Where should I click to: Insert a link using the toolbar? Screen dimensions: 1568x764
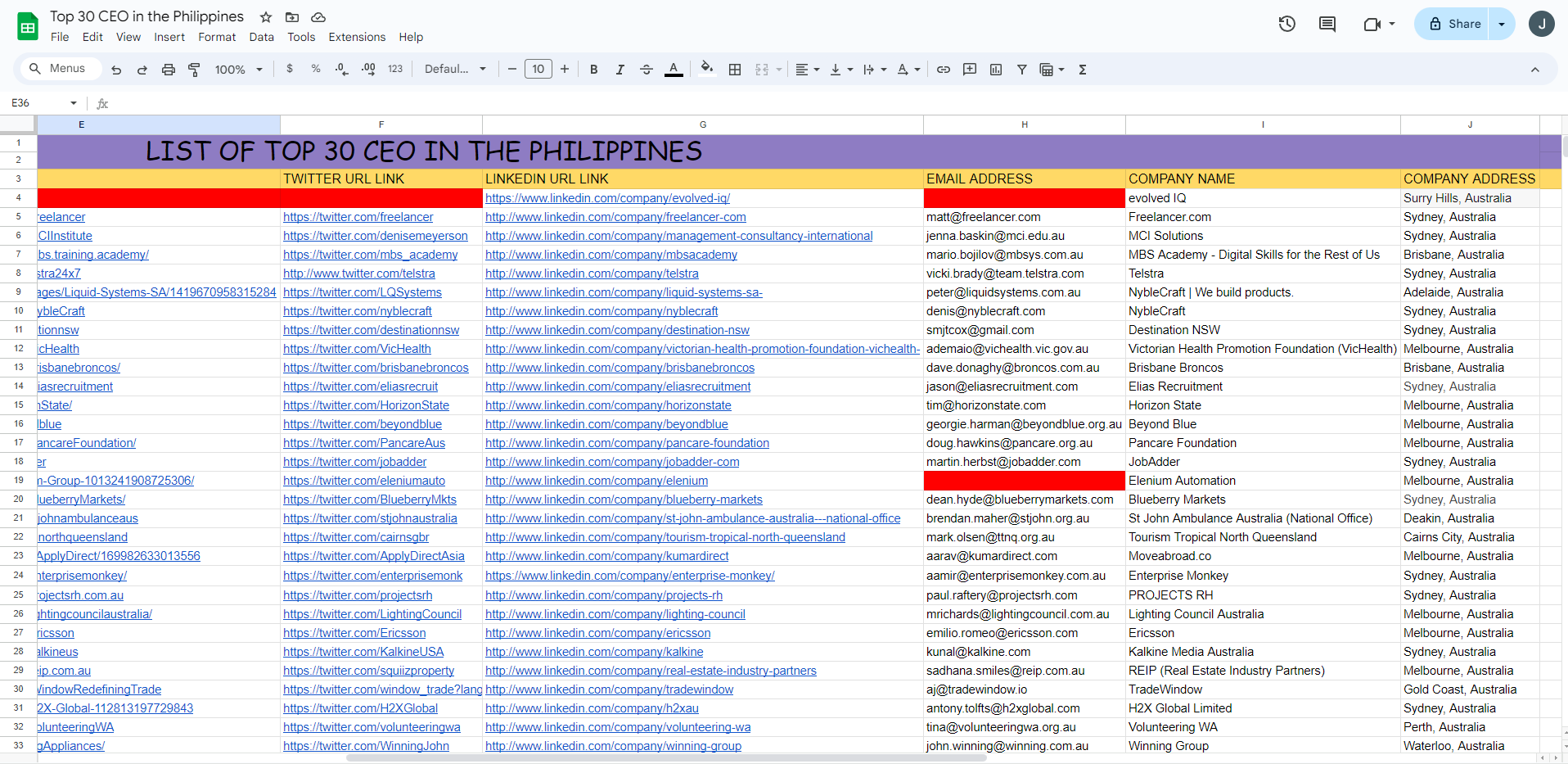[x=944, y=70]
